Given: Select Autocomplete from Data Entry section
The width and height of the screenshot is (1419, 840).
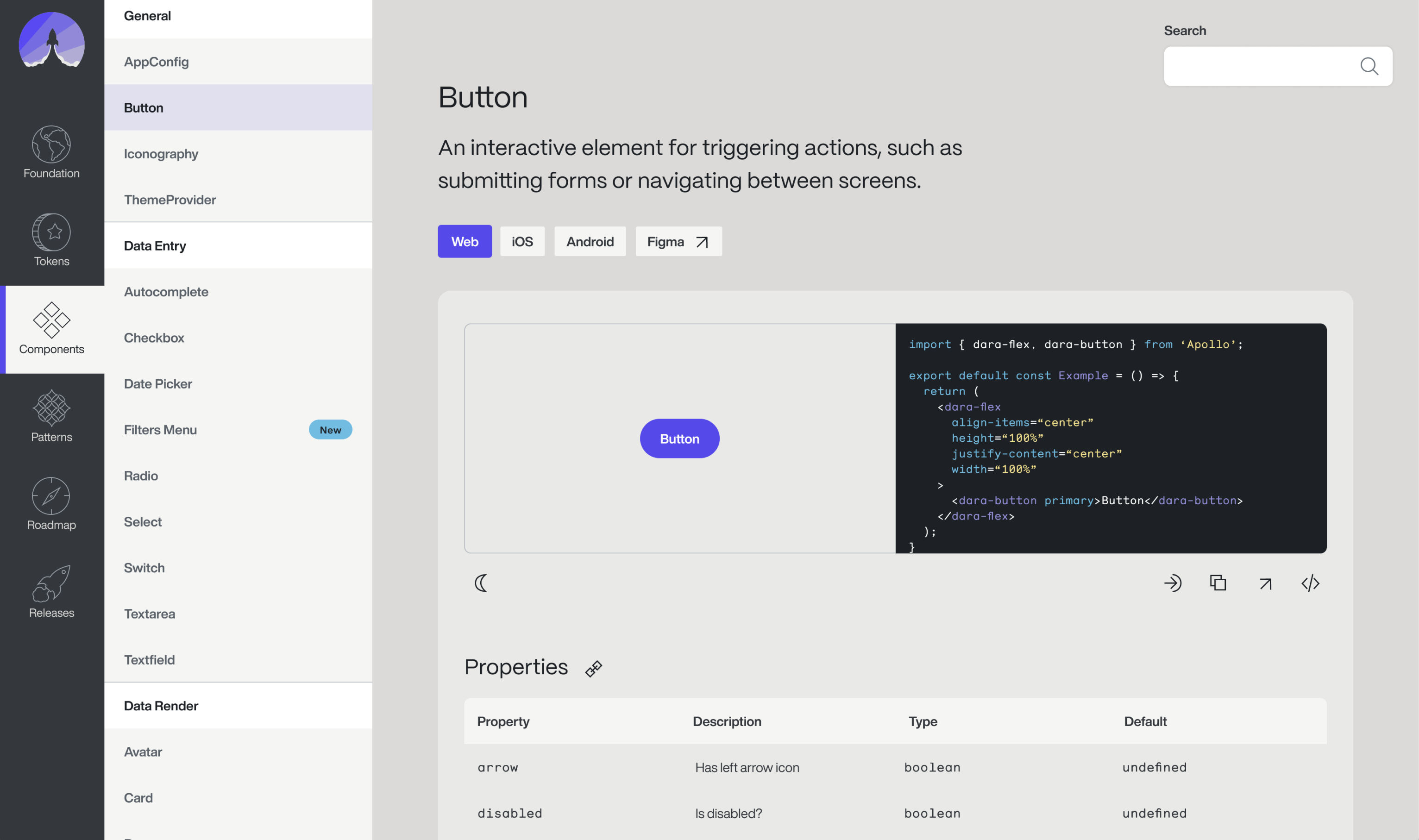Looking at the screenshot, I should 166,291.
